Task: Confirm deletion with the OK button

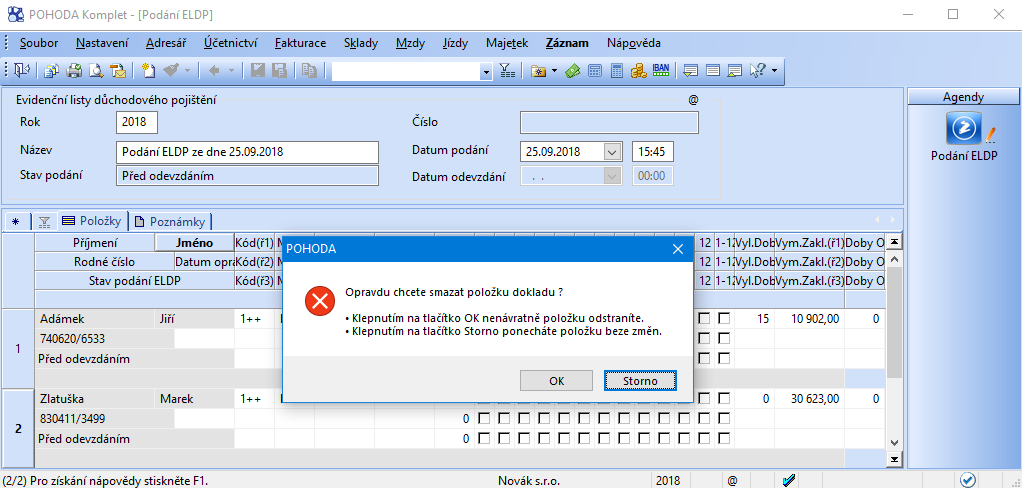Action: 557,380
